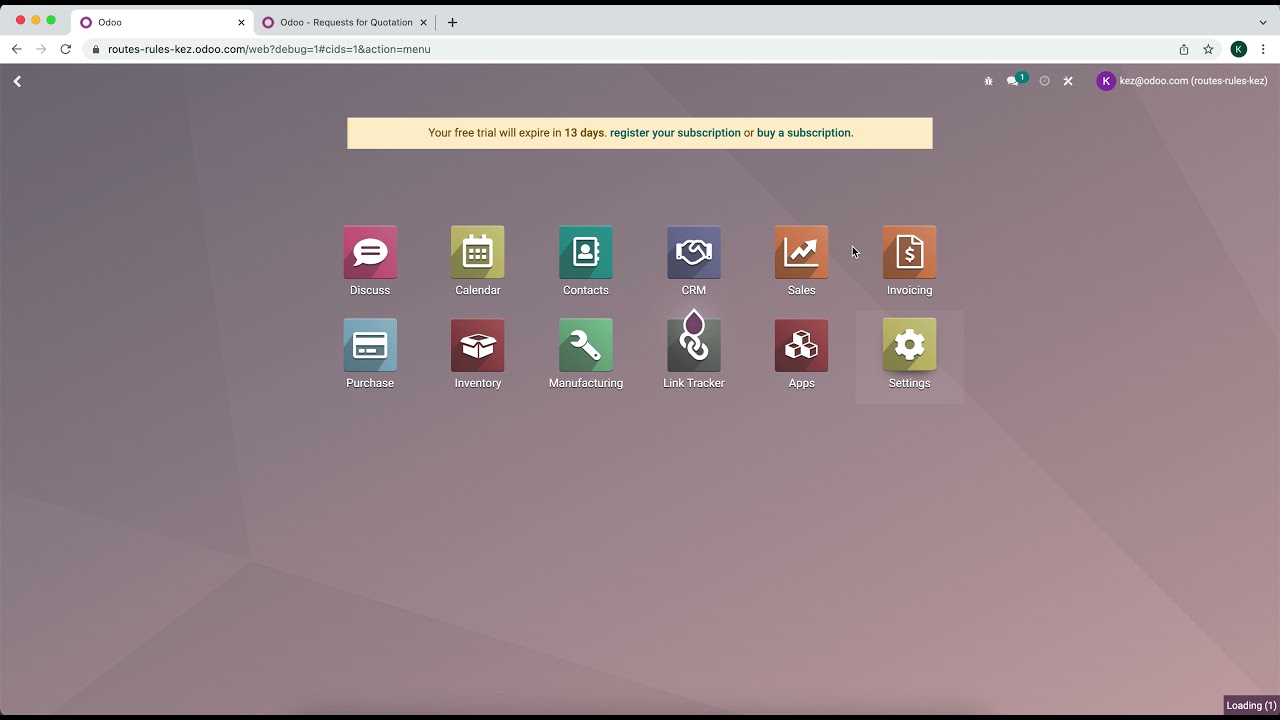Open the Inventory app
Viewport: 1280px width, 720px height.
pyautogui.click(x=478, y=354)
